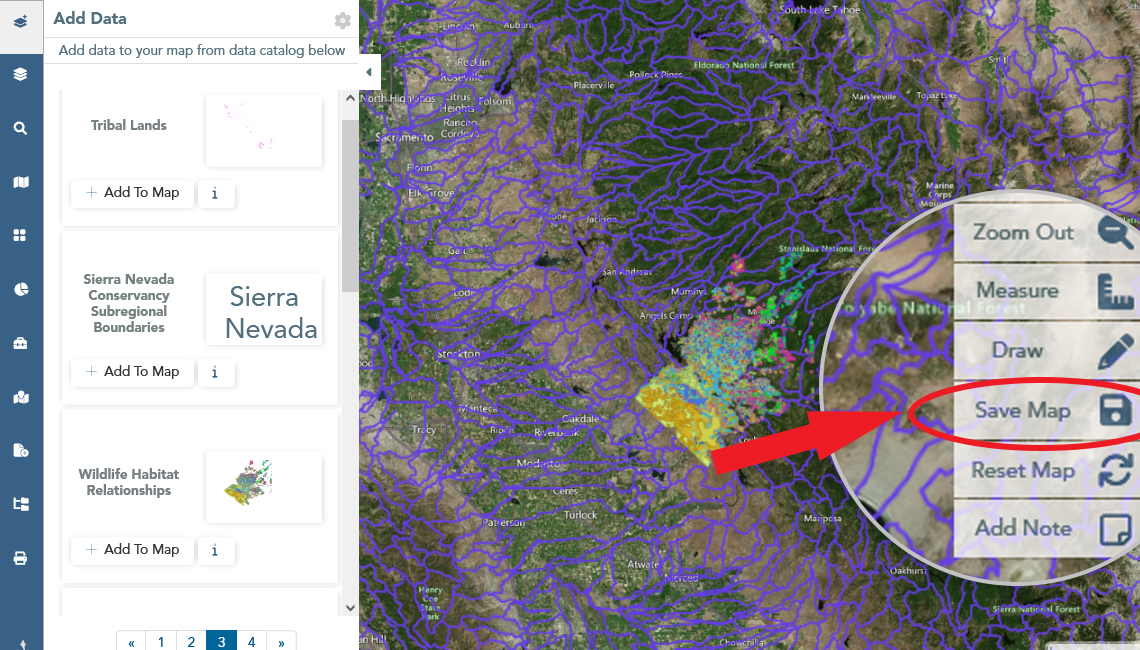The height and width of the screenshot is (650, 1140).
Task: Click the Modesto label on map
Action: pyautogui.click(x=539, y=463)
